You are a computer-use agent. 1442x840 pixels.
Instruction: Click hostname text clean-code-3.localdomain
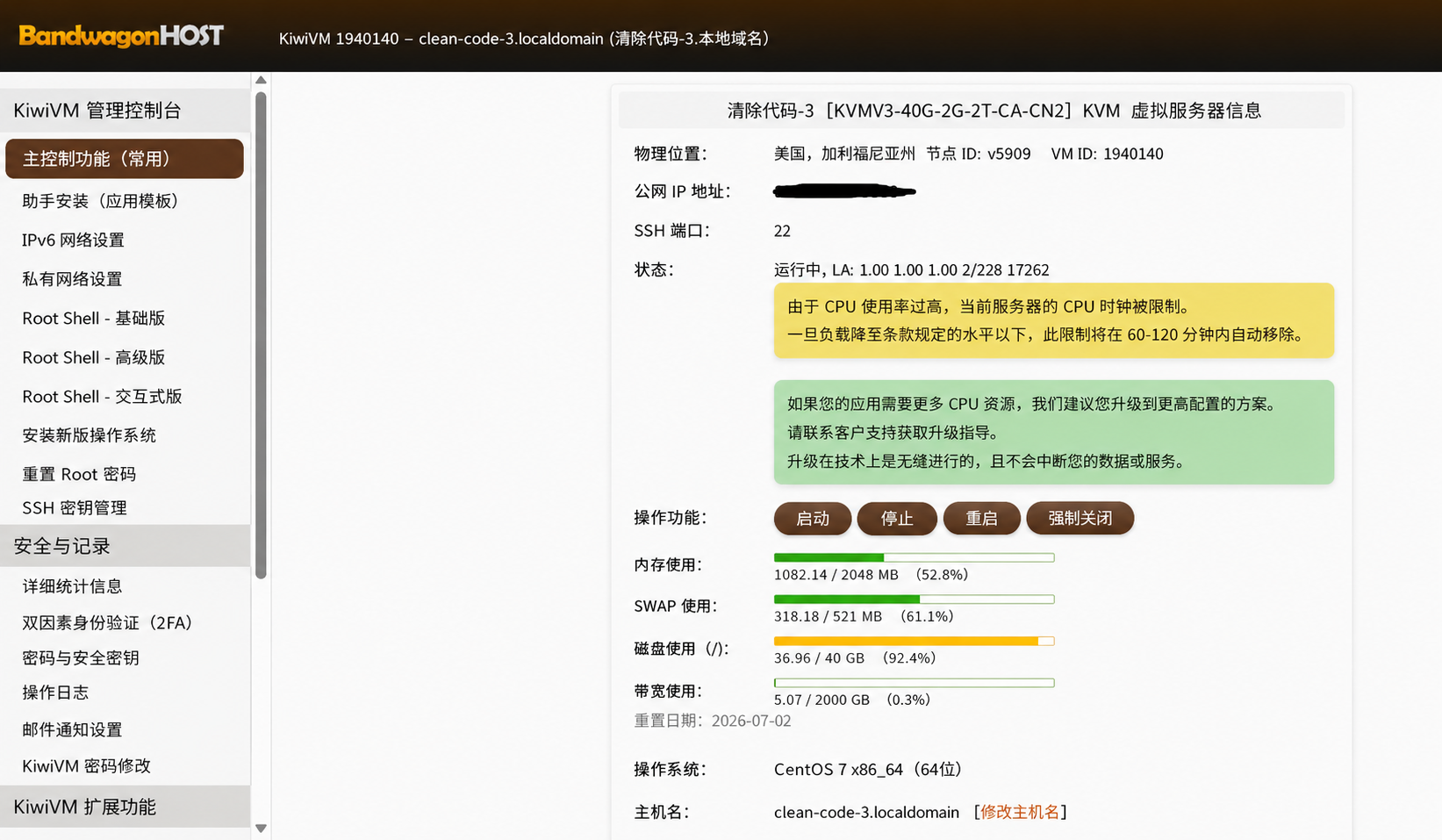pyautogui.click(x=866, y=812)
